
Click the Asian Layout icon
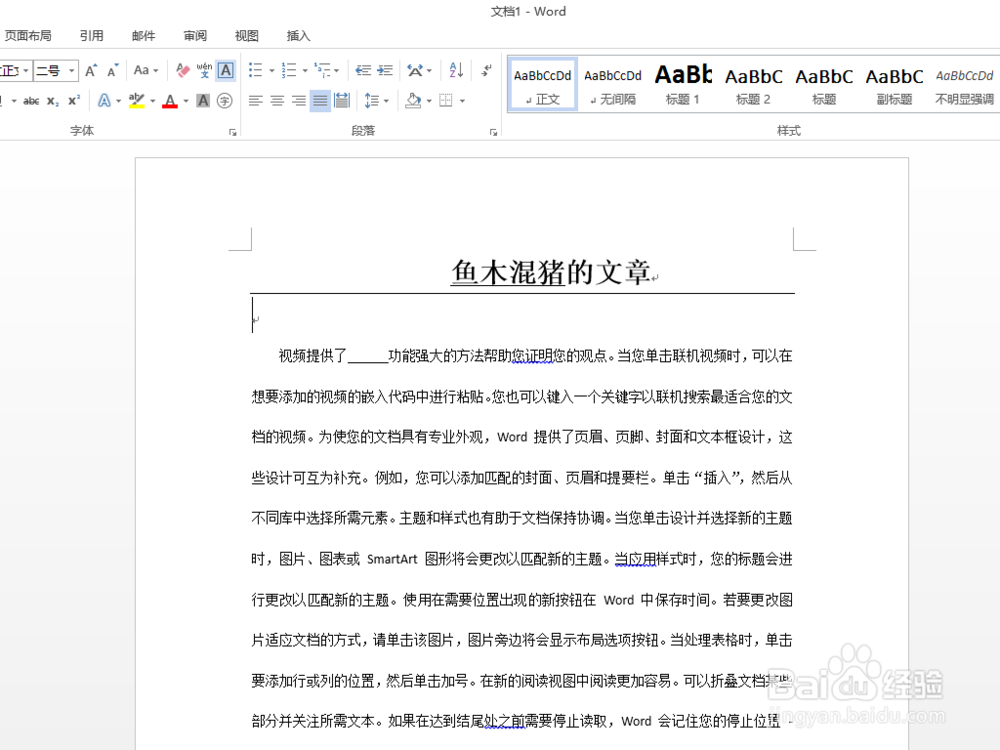415,70
